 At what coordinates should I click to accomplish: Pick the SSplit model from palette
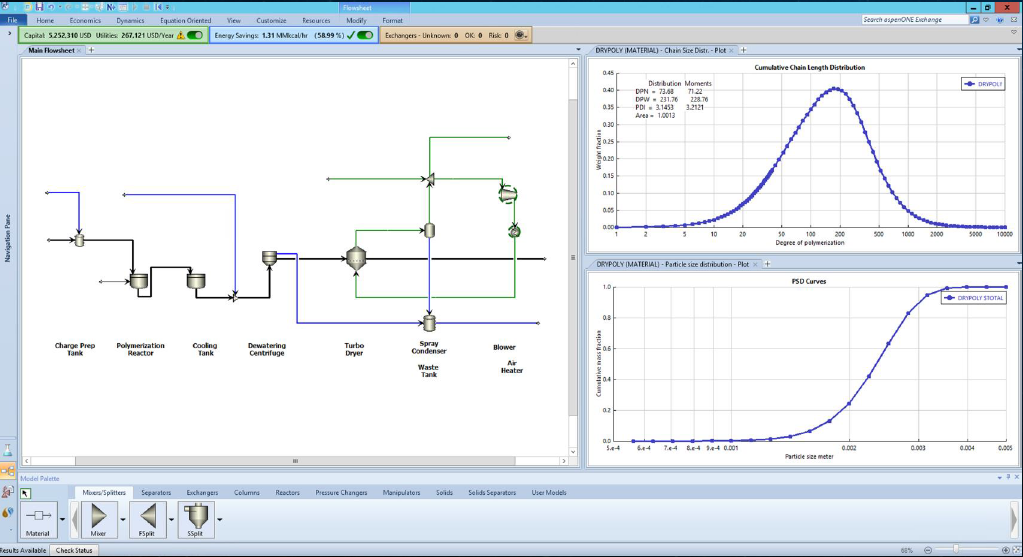[x=196, y=520]
